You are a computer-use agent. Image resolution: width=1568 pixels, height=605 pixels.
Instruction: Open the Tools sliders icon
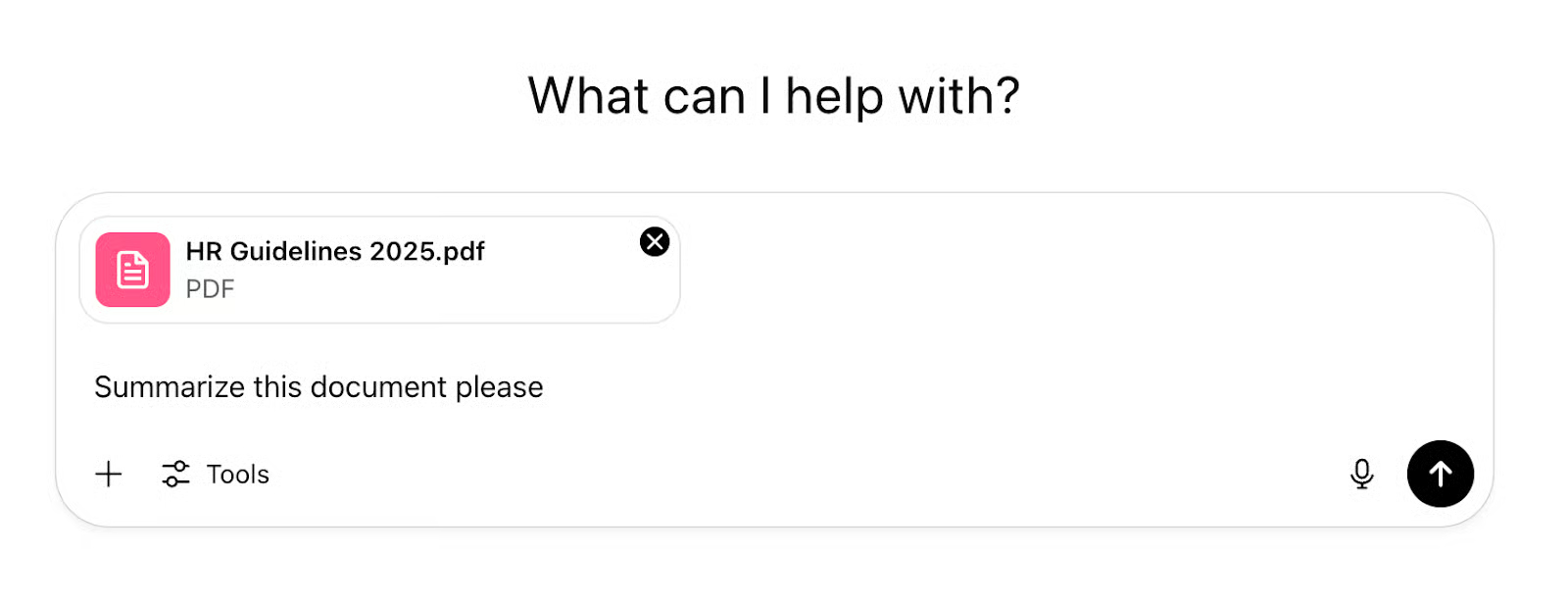tap(175, 475)
